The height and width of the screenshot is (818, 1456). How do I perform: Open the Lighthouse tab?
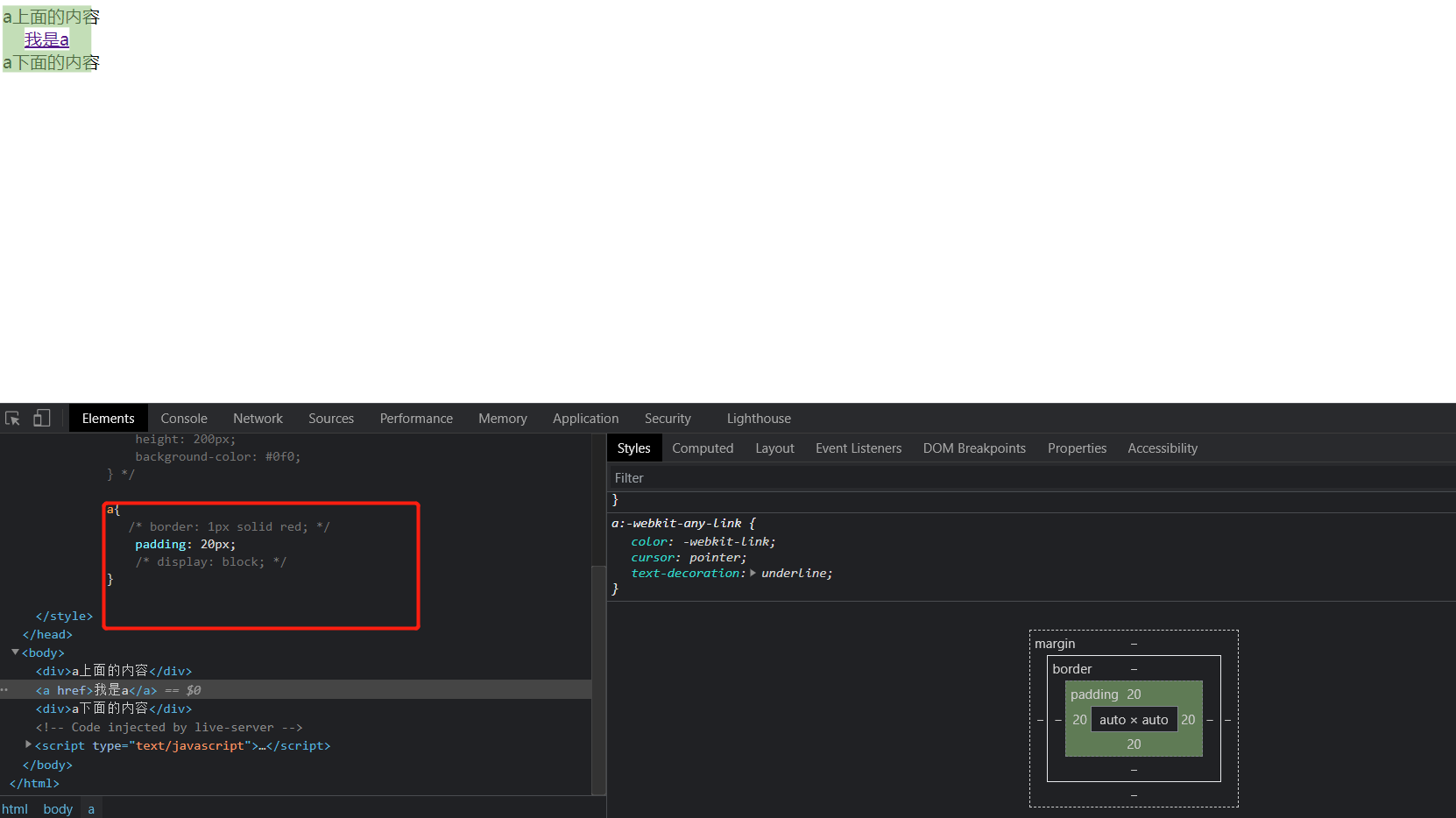(759, 419)
